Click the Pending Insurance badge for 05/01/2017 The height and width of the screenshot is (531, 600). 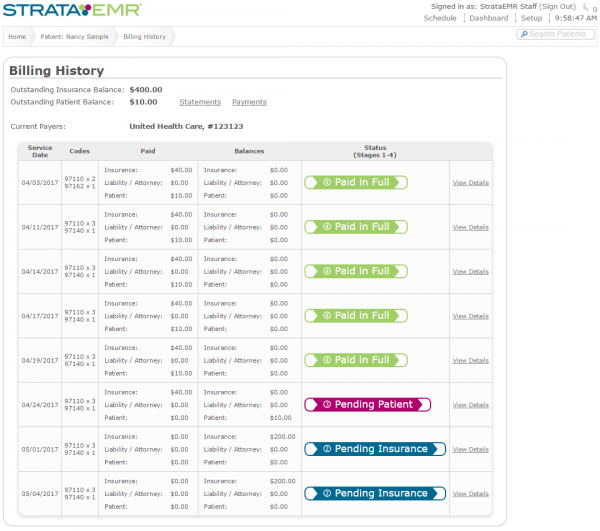[375, 449]
